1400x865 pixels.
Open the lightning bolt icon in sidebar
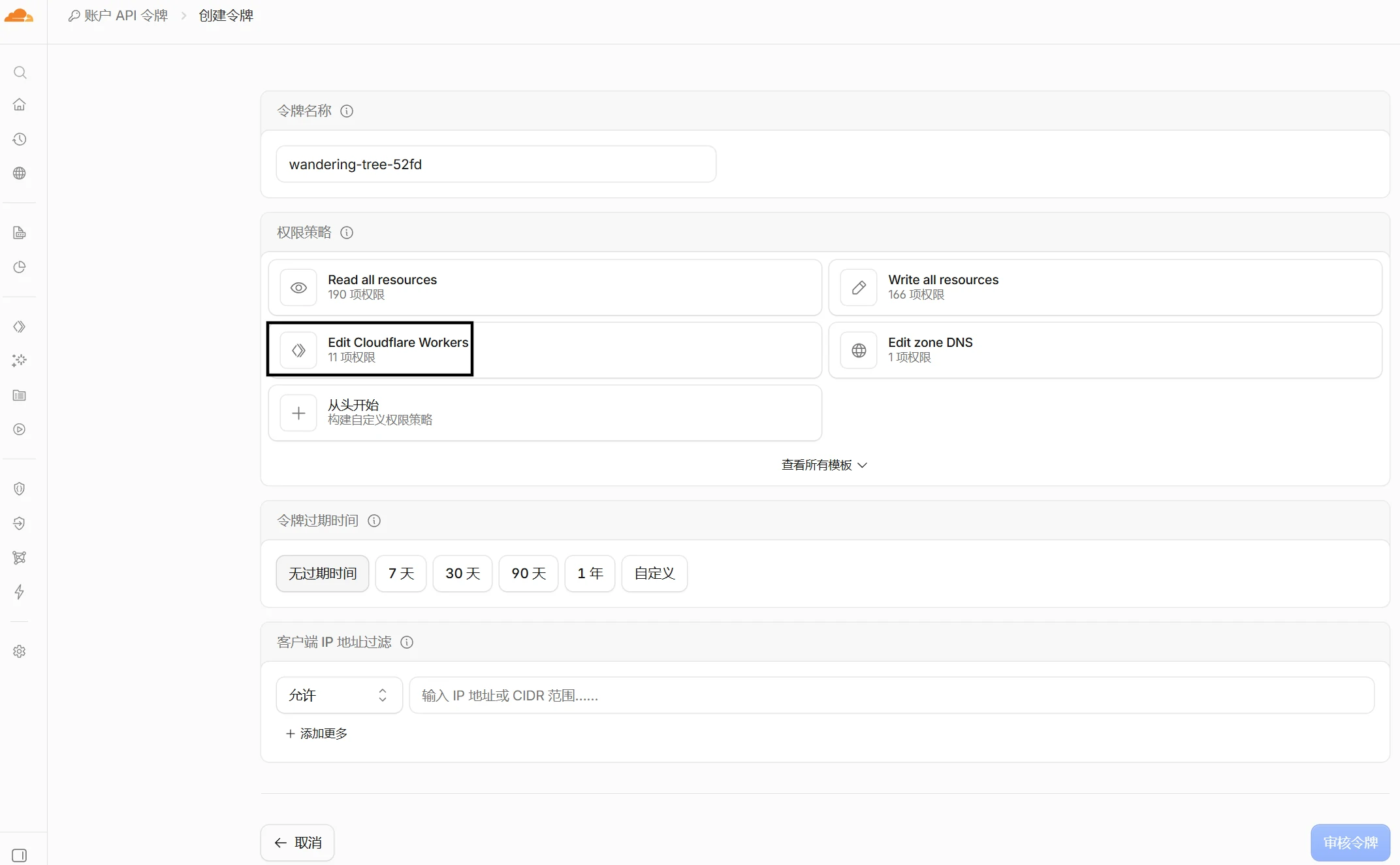pos(20,592)
